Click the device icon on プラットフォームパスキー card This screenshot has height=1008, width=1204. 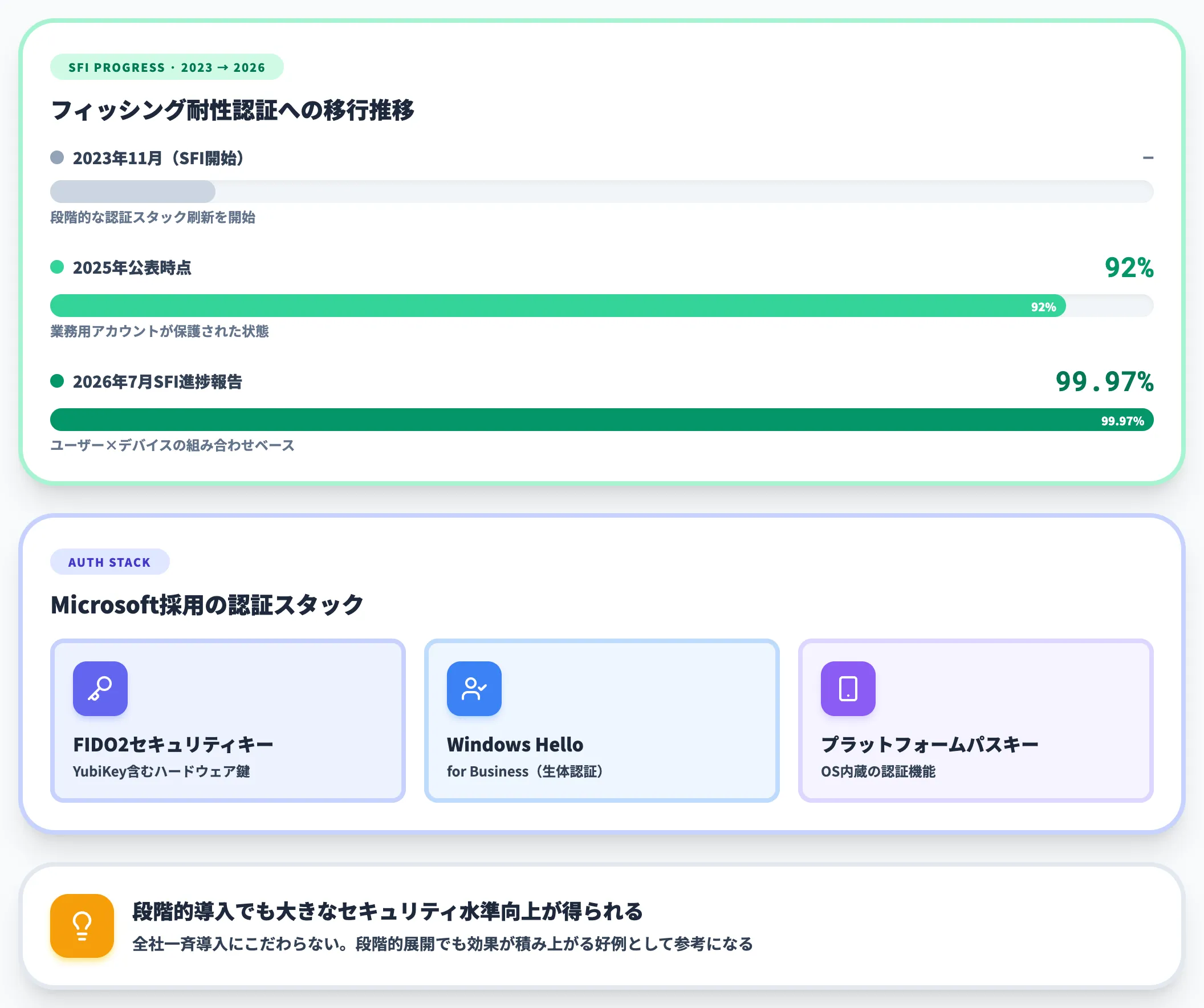[x=848, y=689]
